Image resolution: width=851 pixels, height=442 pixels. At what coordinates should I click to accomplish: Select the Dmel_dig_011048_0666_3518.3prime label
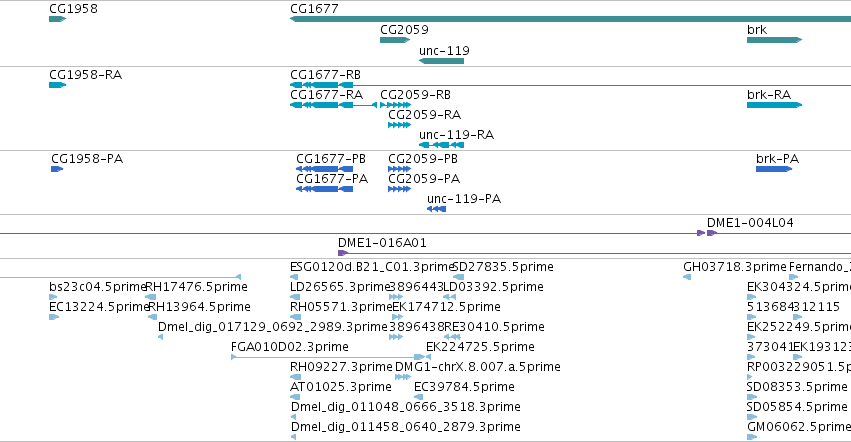click(405, 407)
